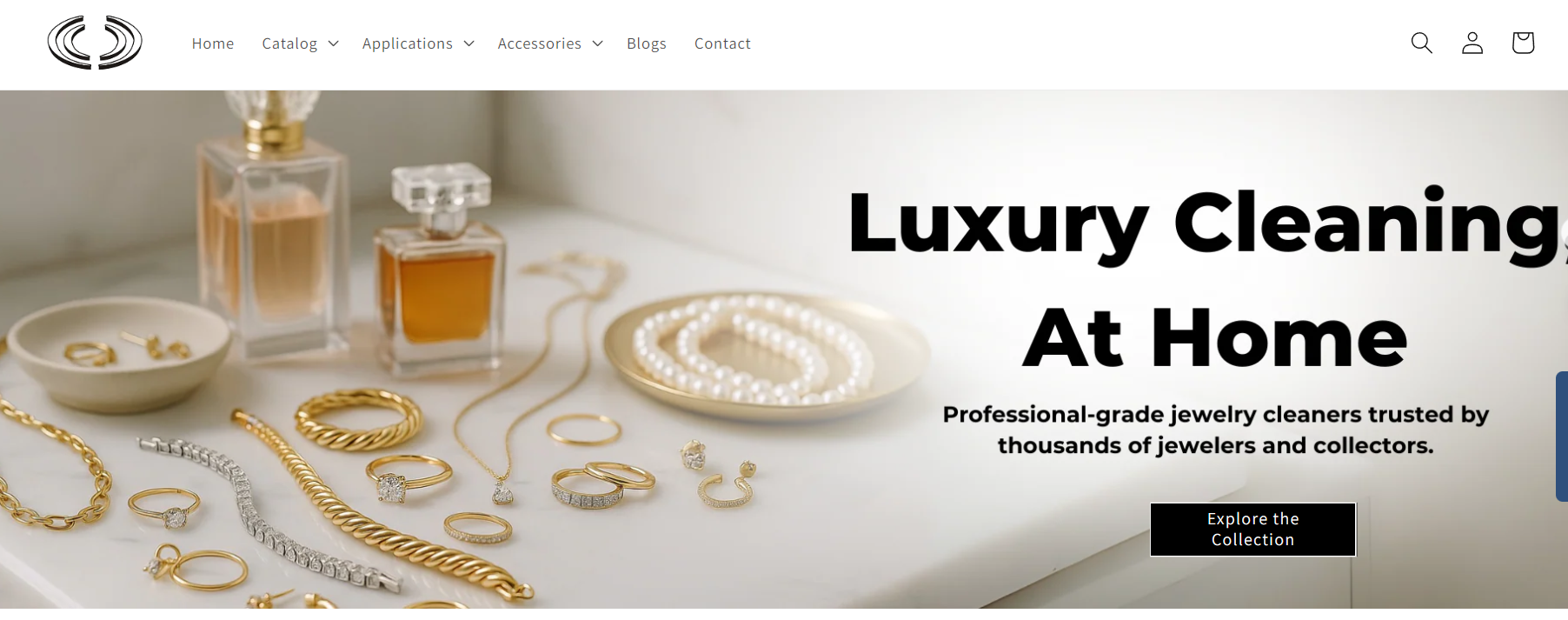This screenshot has width=1568, height=620.
Task: Click the Explore the Collection button
Action: (x=1252, y=530)
